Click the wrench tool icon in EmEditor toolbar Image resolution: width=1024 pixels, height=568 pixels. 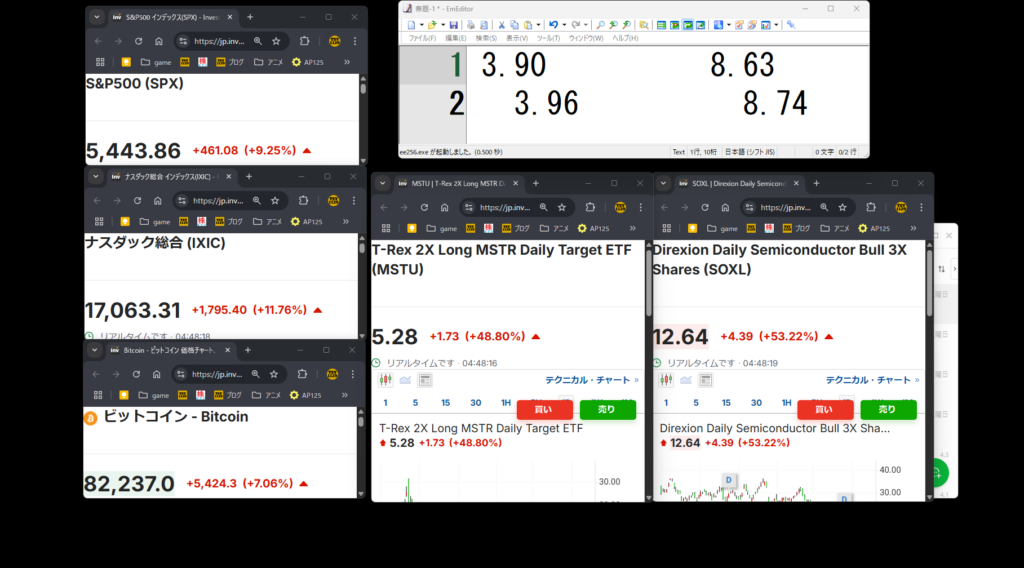(791, 25)
